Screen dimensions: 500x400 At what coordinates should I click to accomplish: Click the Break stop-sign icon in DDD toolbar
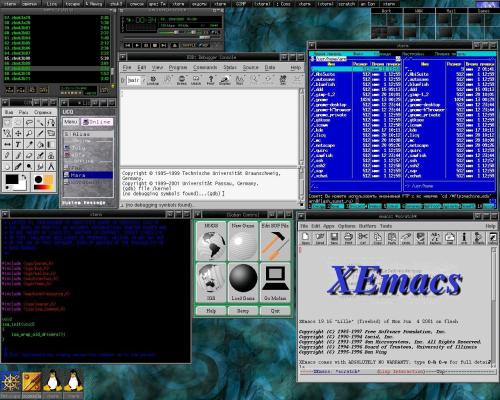pyautogui.click(x=182, y=80)
